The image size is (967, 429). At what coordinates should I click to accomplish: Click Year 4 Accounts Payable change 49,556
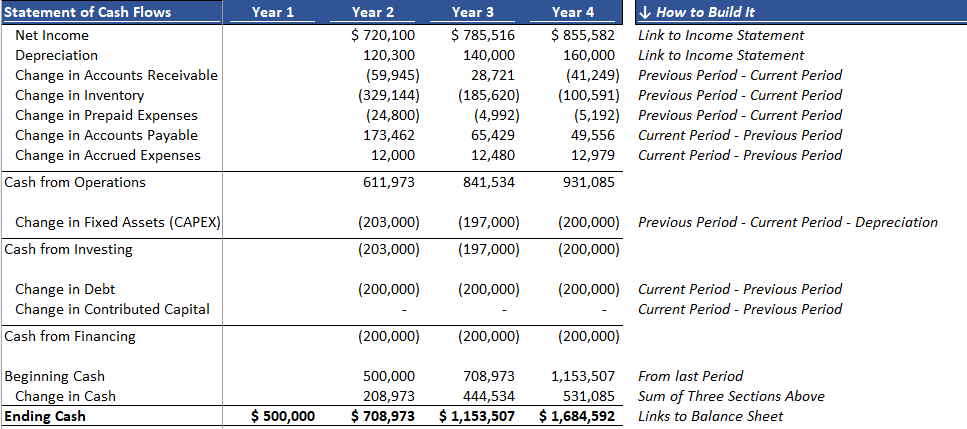[594, 135]
